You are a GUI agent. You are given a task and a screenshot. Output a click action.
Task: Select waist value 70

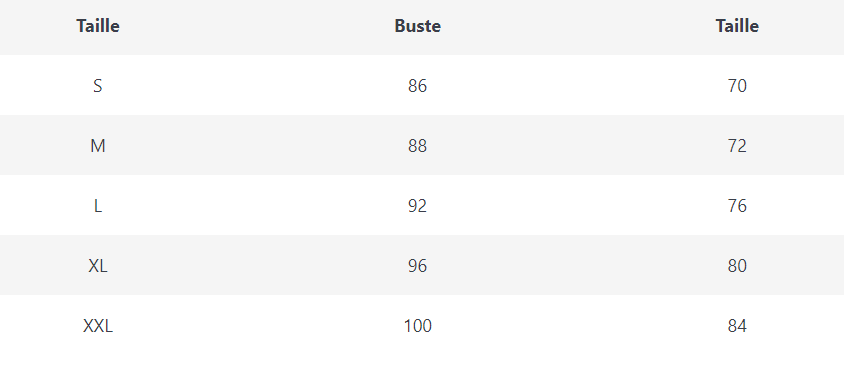pos(737,86)
